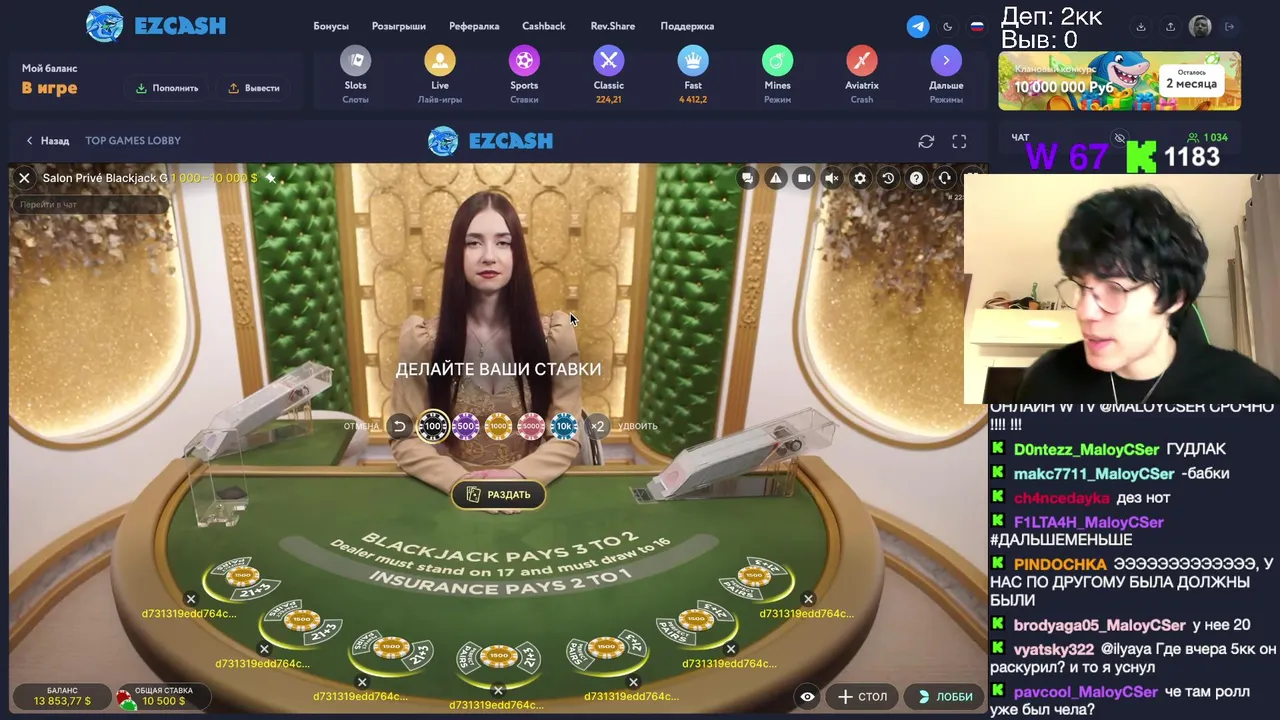Open the Aviatrix crash game icon

coord(862,62)
